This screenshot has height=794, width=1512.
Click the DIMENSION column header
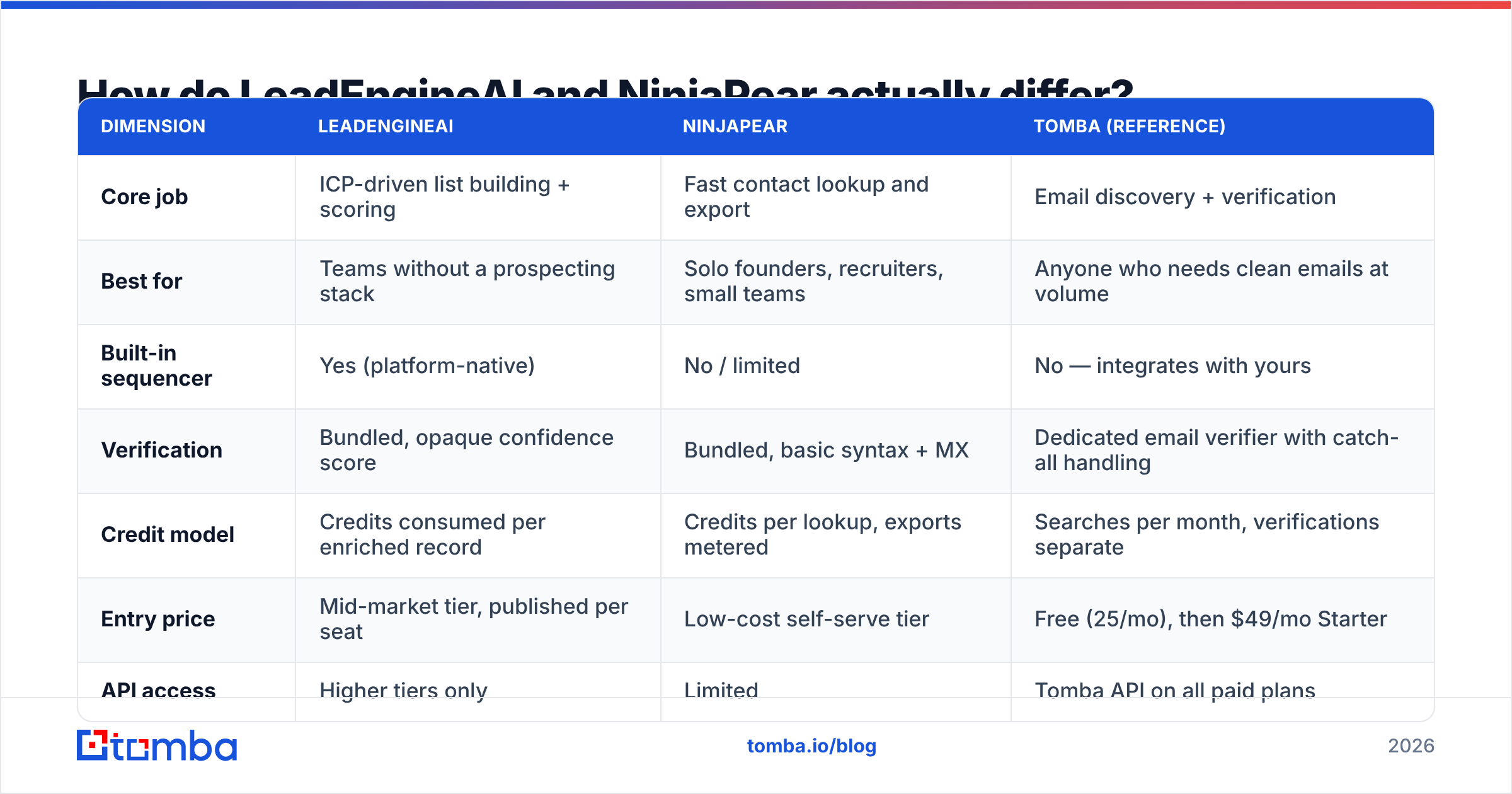[153, 126]
